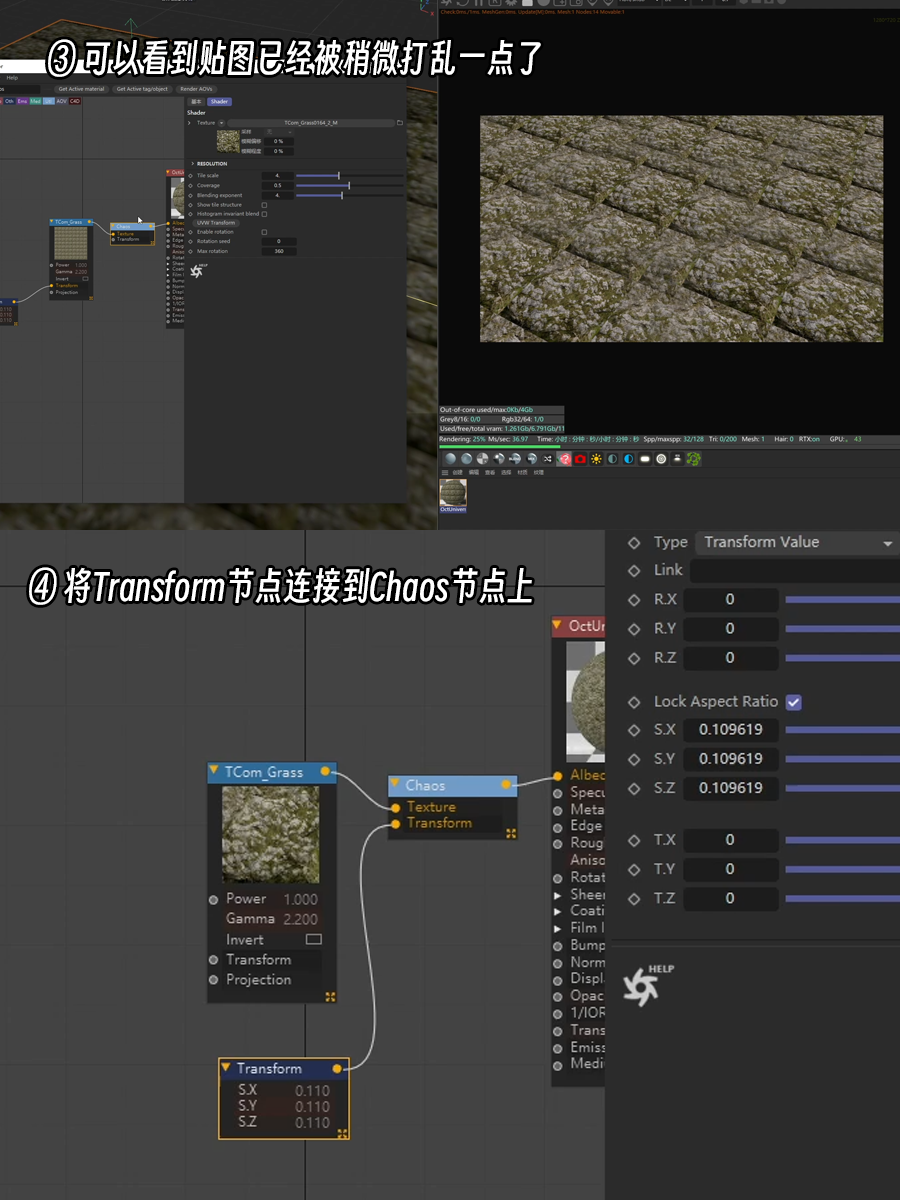
Task: Click the shuffle arrows icon in render toolbar
Action: tap(546, 459)
